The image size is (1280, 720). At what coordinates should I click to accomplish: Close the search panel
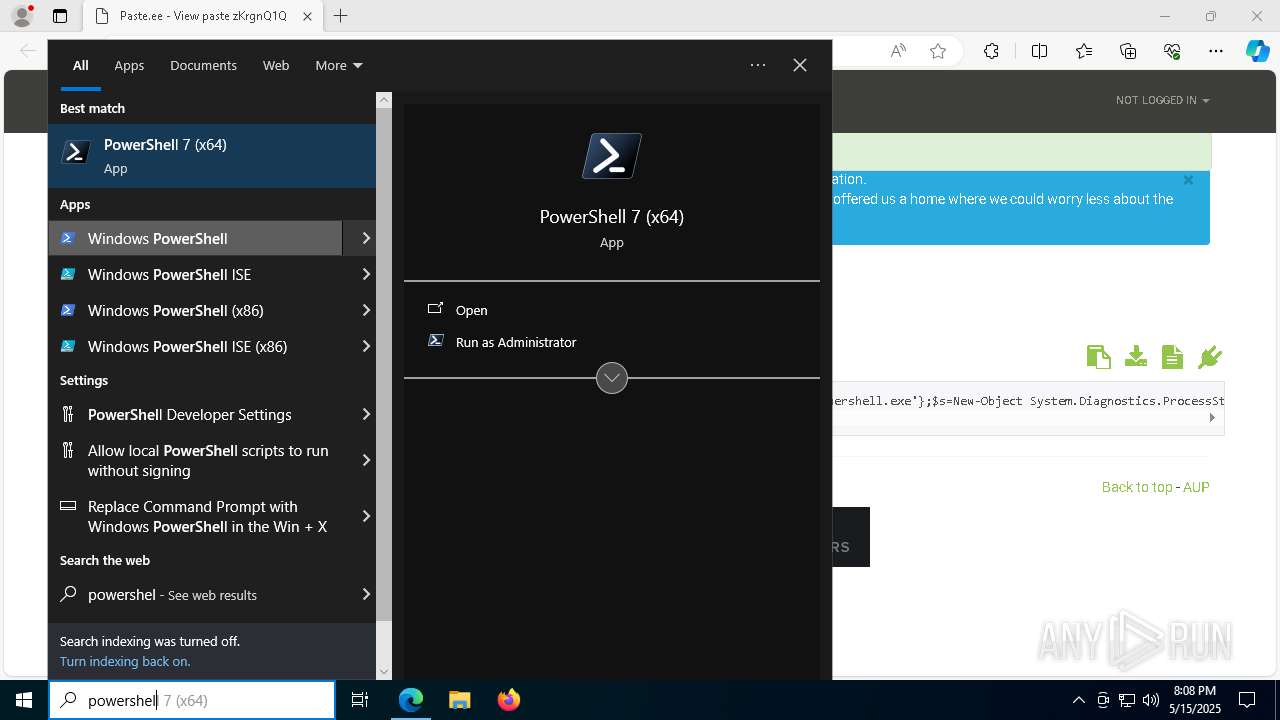tap(800, 65)
